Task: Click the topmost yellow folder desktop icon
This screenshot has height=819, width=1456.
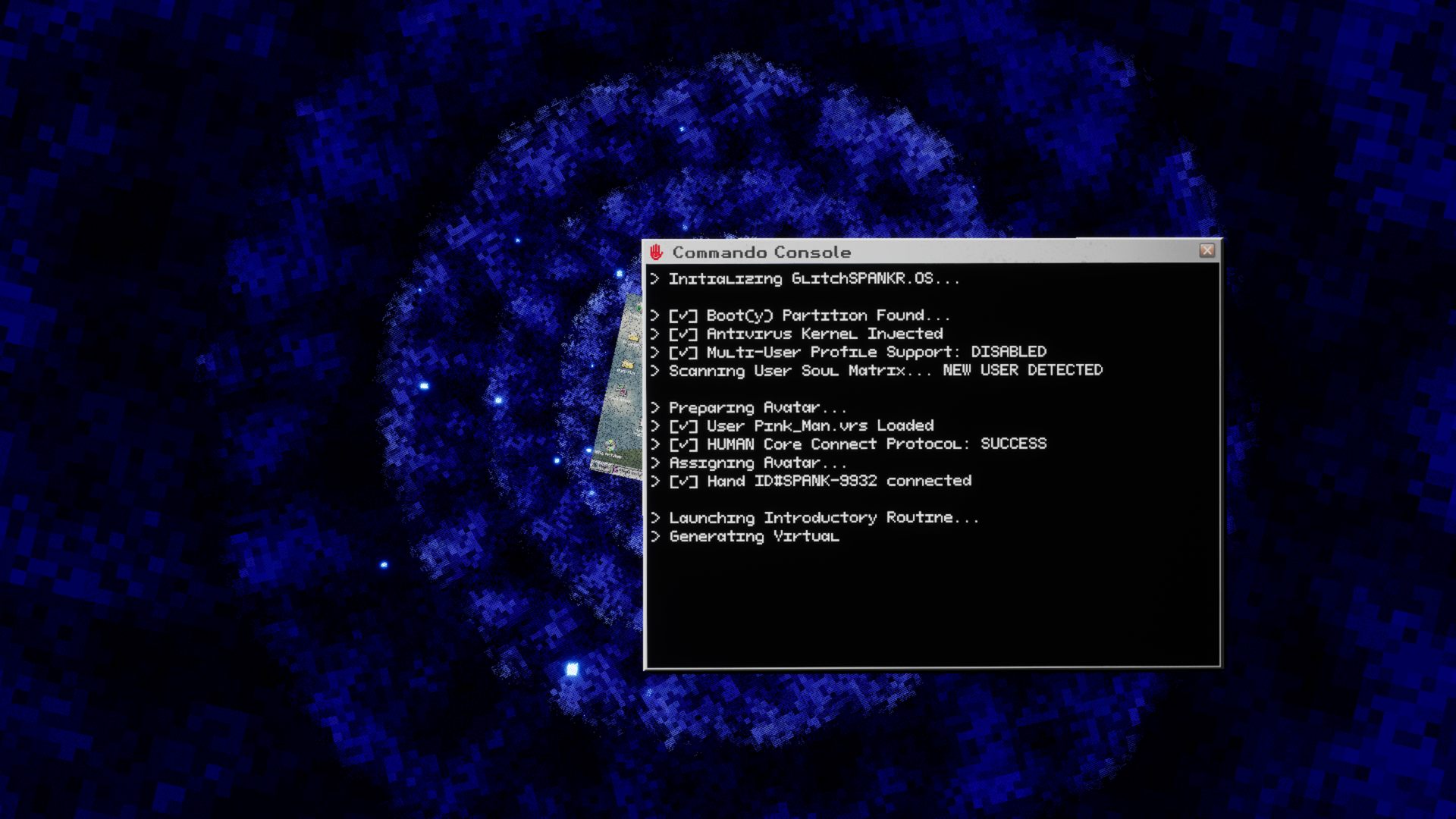Action: click(634, 337)
